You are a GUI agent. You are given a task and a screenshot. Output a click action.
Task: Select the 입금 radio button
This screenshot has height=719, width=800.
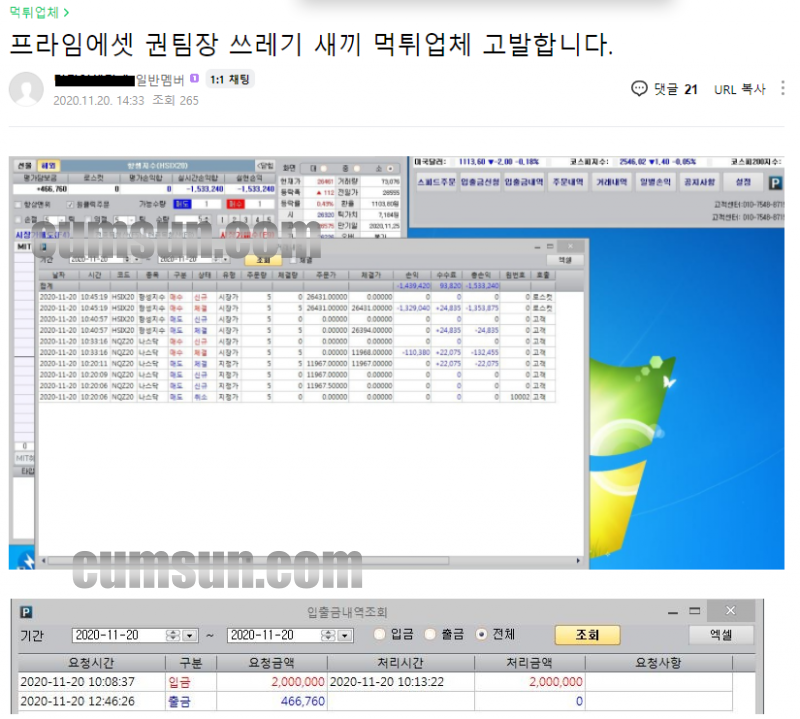[380, 635]
